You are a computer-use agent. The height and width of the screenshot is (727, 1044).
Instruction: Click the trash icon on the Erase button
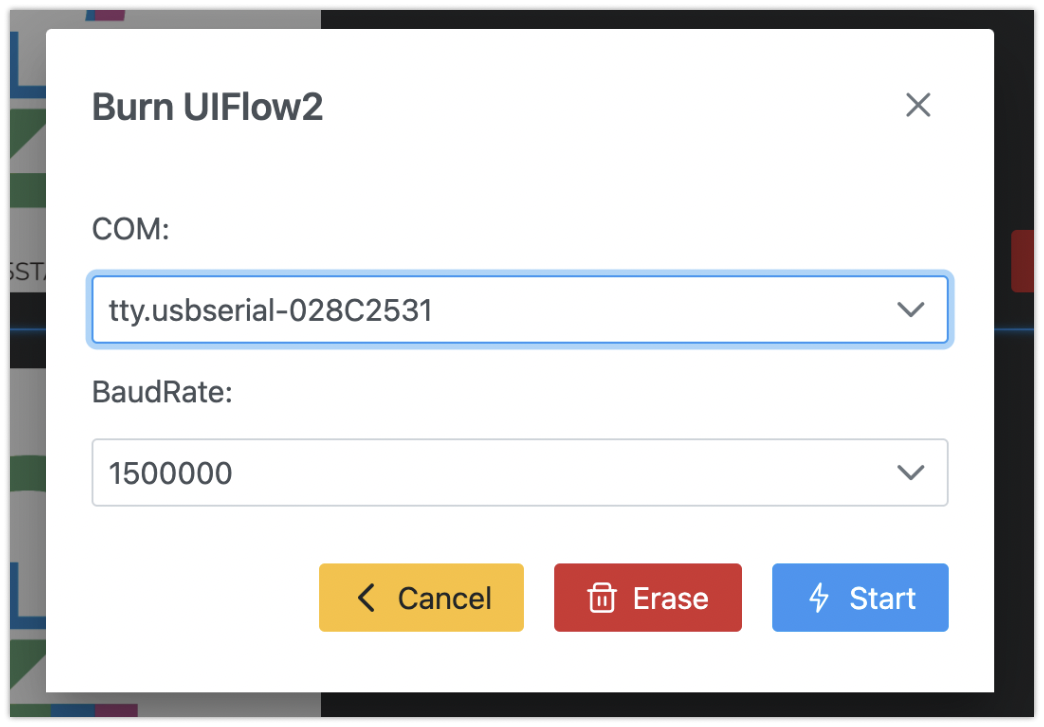(601, 598)
